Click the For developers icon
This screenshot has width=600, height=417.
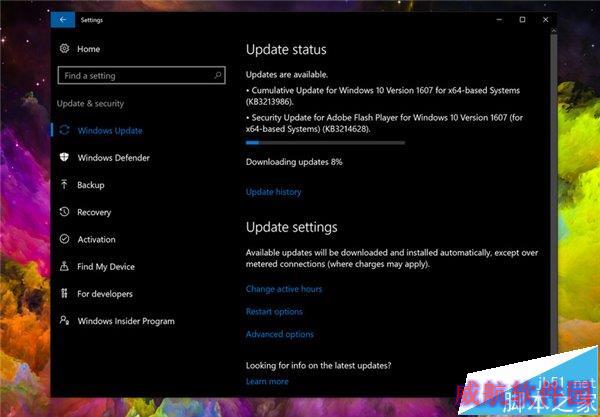pyautogui.click(x=64, y=293)
